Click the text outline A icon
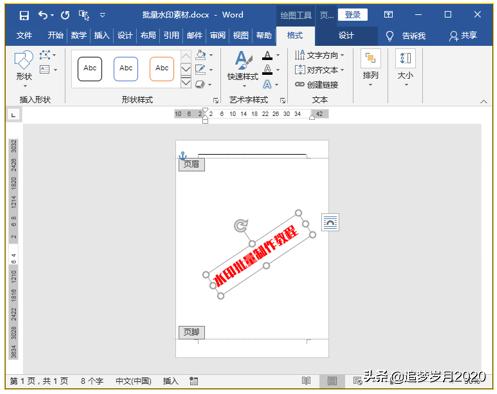 267,70
